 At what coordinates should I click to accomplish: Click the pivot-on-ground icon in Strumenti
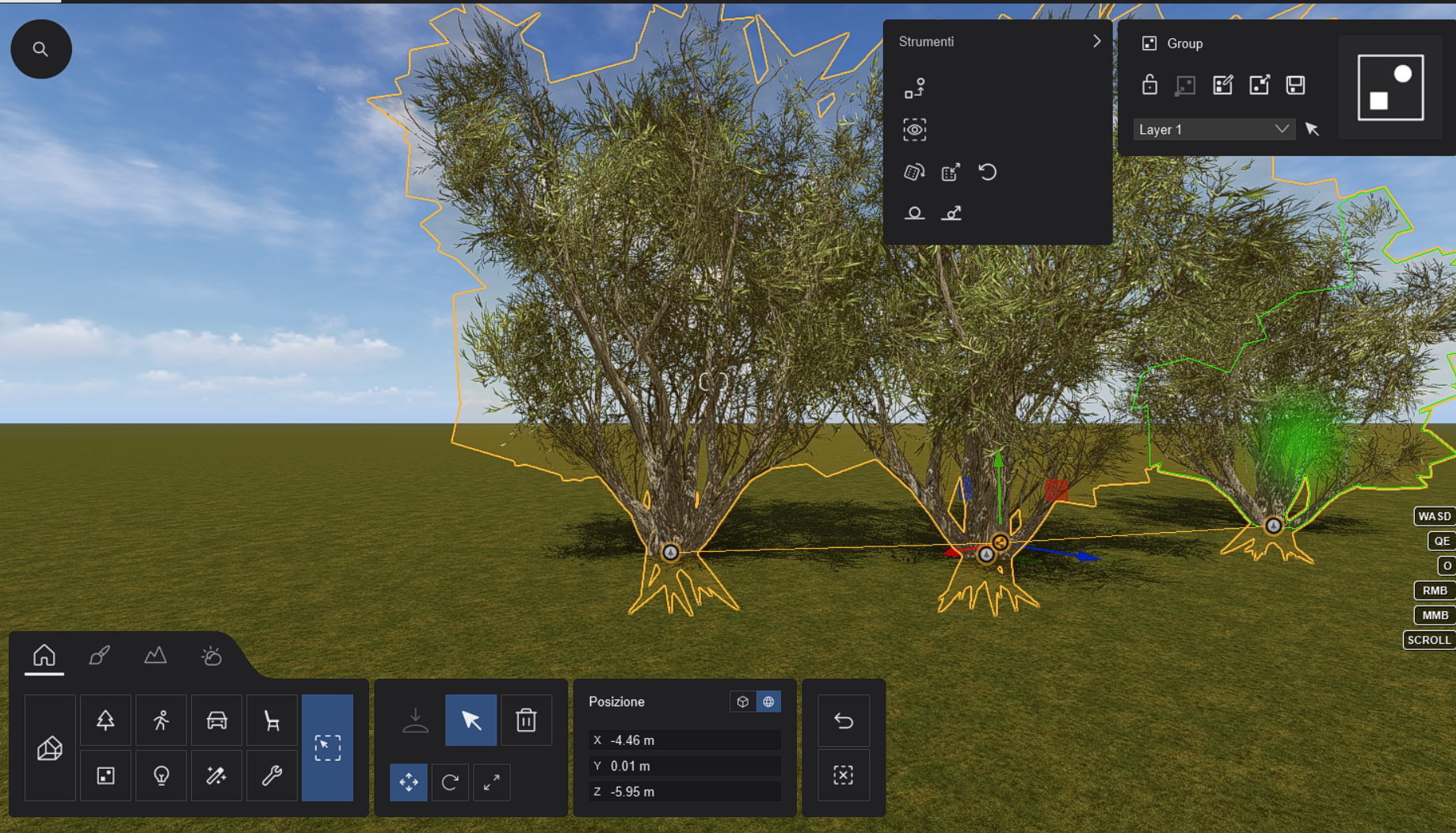pyautogui.click(x=914, y=213)
